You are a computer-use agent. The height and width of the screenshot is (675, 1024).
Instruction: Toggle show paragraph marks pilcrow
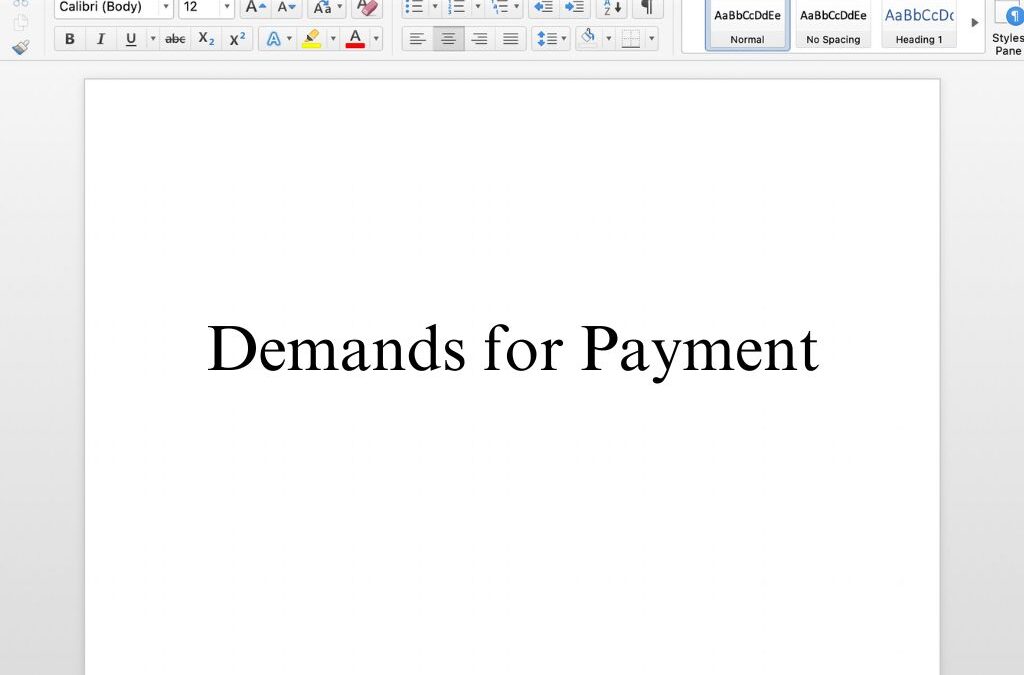click(x=647, y=8)
